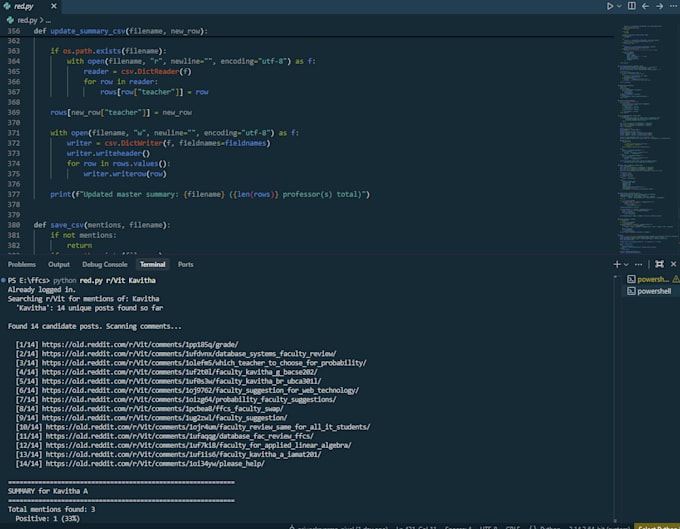
Task: Click the terminal vertical scrollbar
Action: (x=615, y=397)
